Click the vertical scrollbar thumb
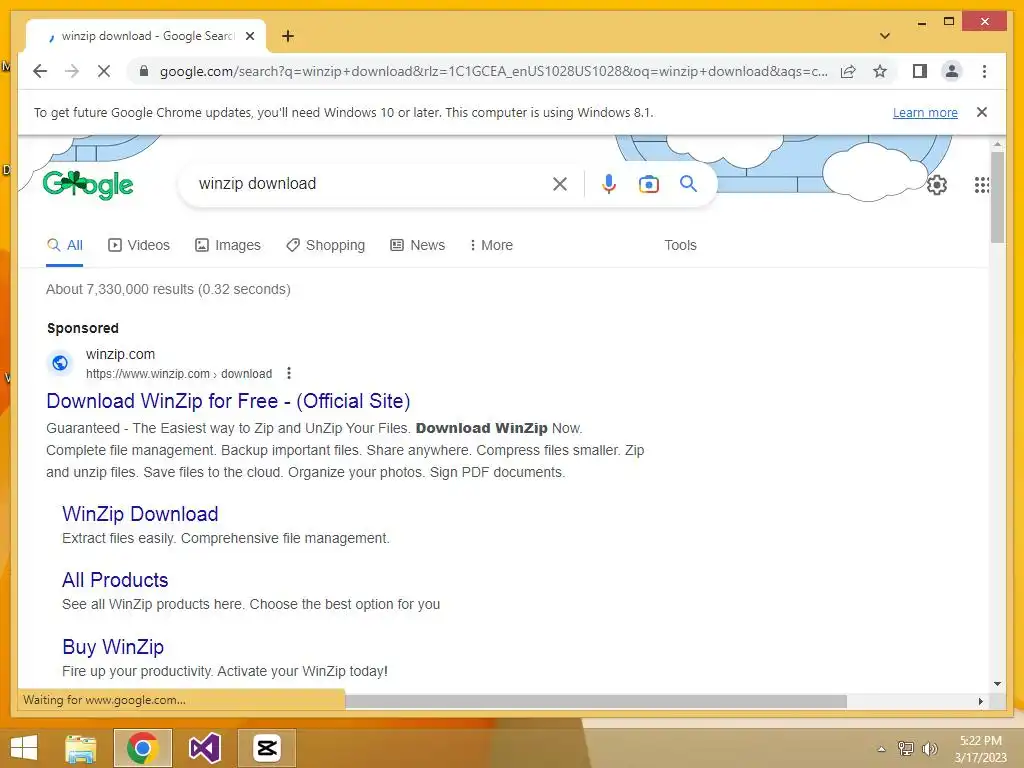Screen dimensions: 1024x768 click(997, 197)
